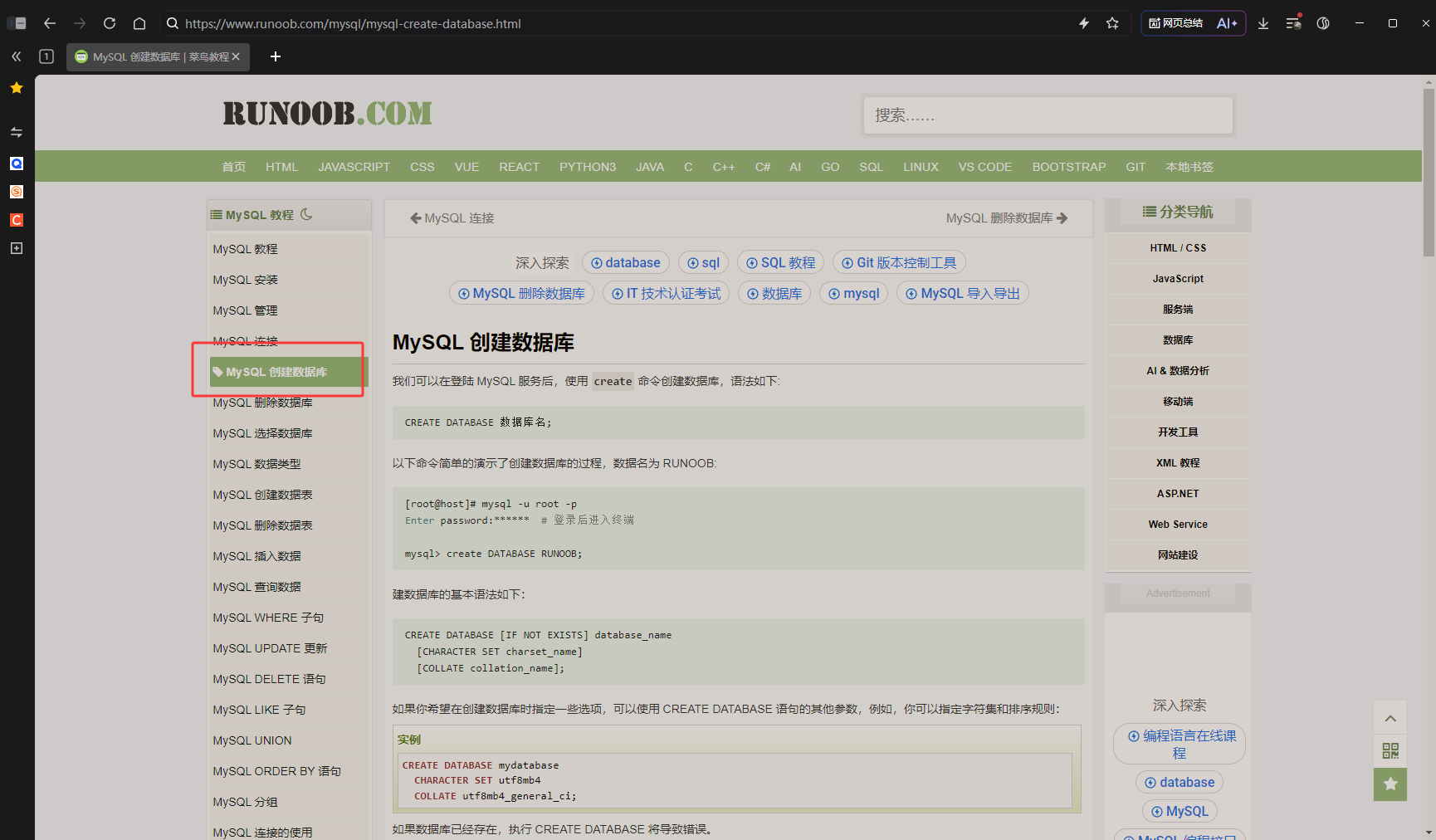1436x840 pixels.
Task: Go to browser home page icon
Action: (139, 23)
